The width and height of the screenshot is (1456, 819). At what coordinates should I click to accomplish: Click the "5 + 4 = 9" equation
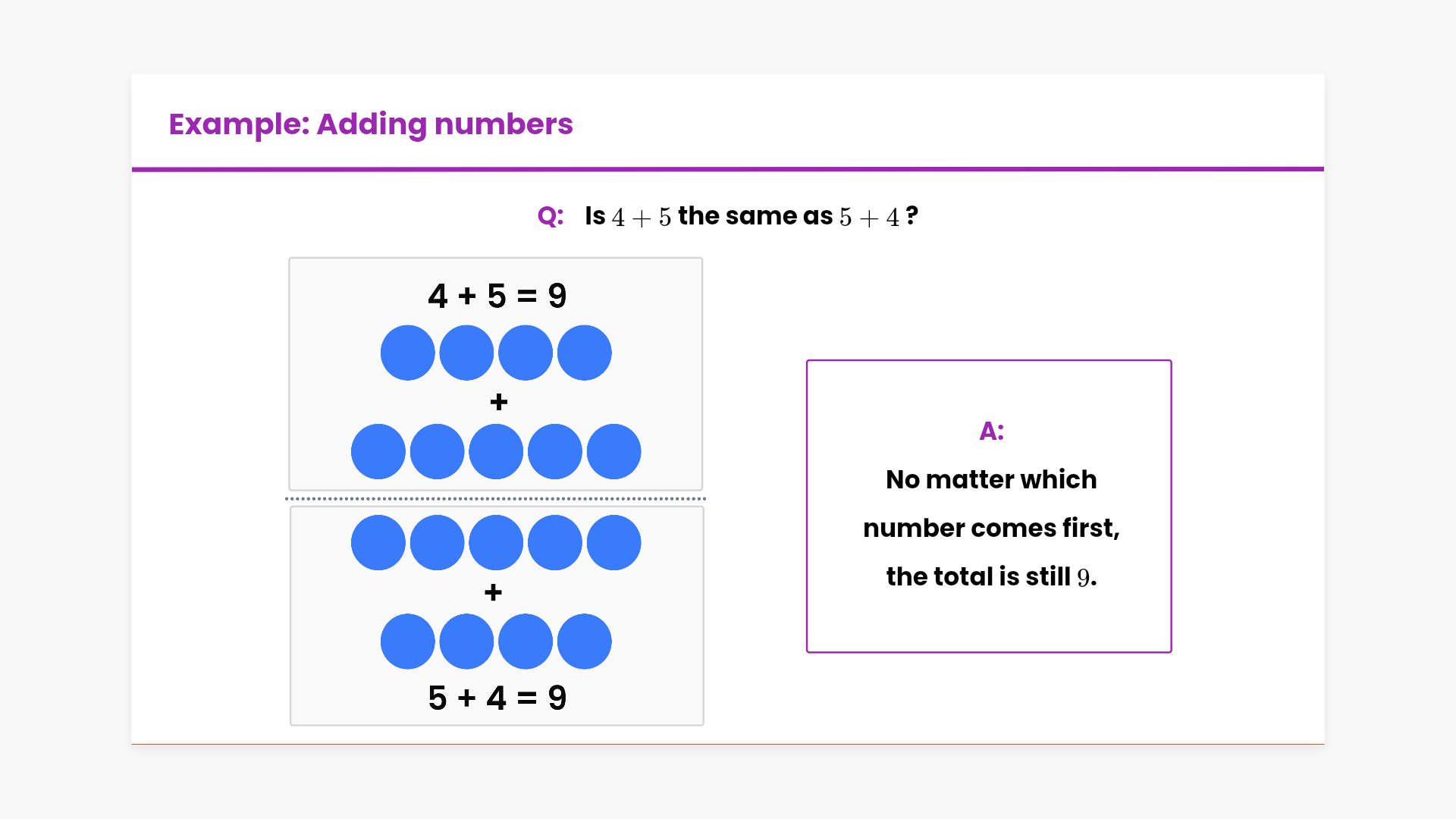coord(497,698)
